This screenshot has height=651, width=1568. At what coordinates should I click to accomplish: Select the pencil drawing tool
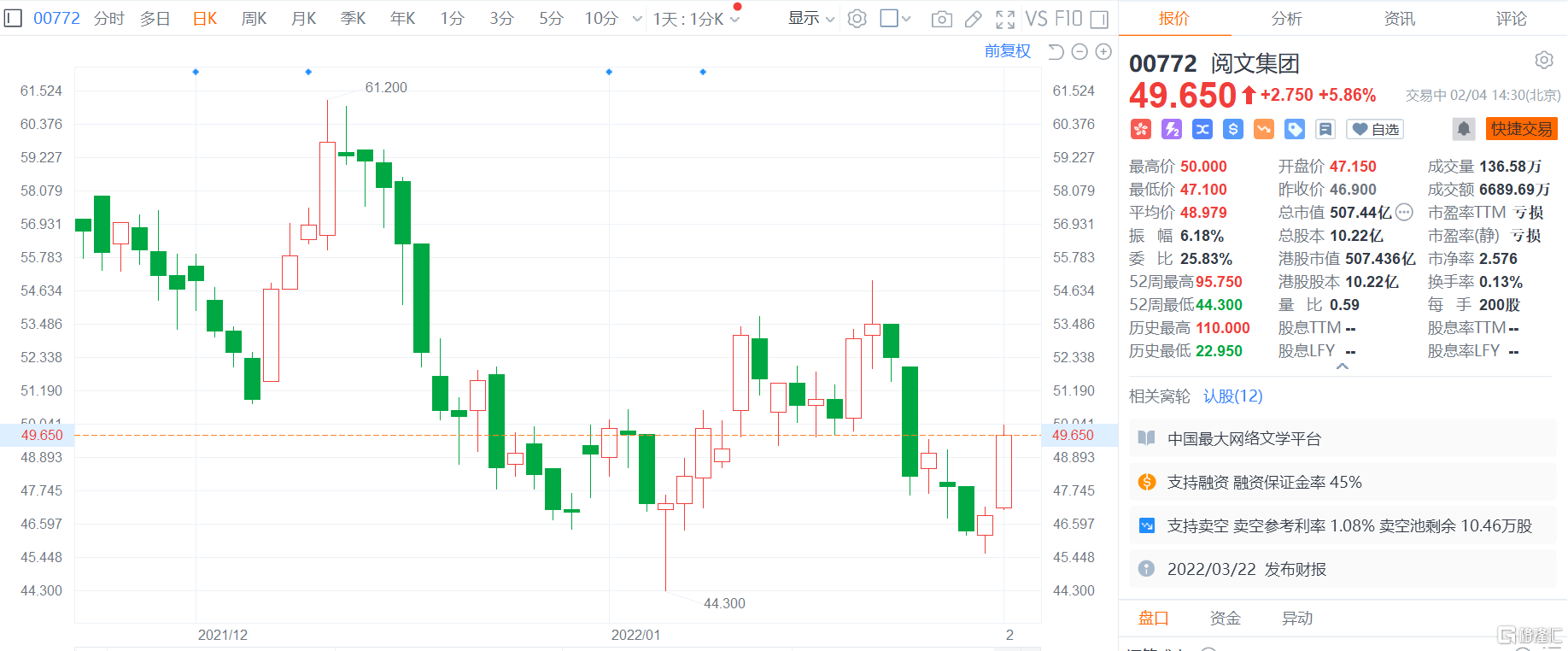[973, 19]
